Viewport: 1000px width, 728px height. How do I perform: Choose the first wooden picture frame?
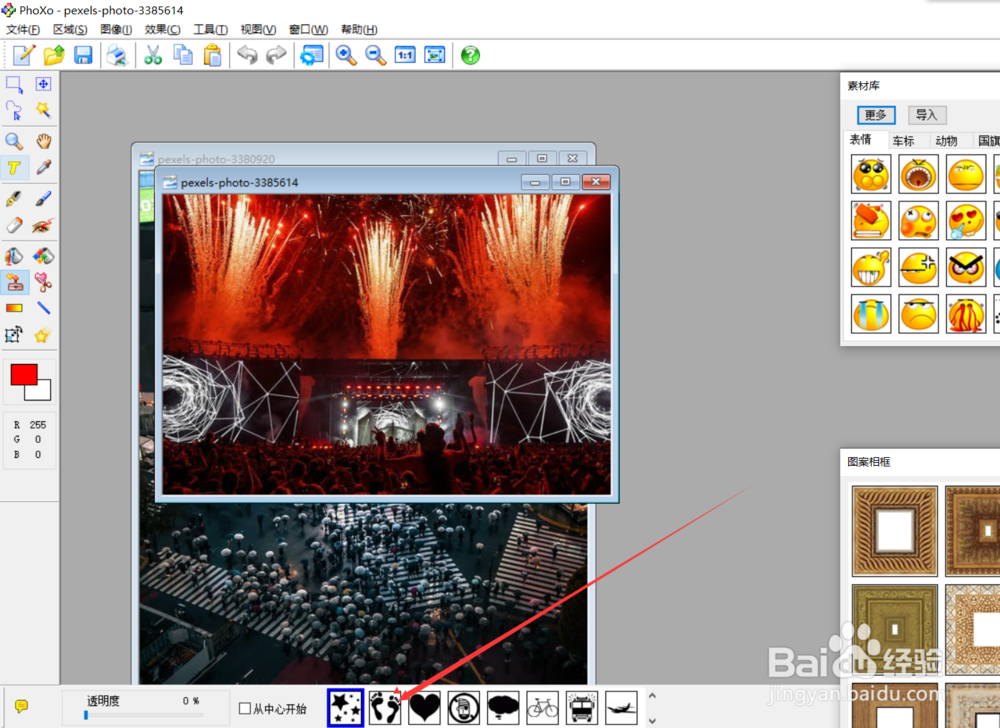895,531
